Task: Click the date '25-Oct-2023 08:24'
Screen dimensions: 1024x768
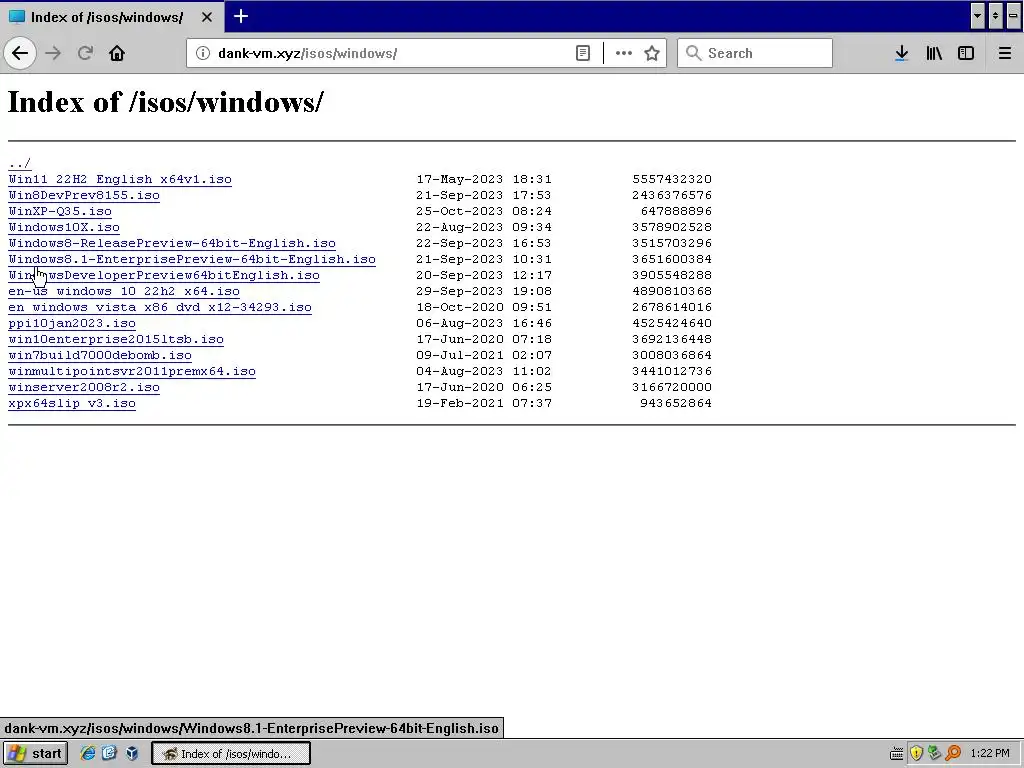Action: 484,211
